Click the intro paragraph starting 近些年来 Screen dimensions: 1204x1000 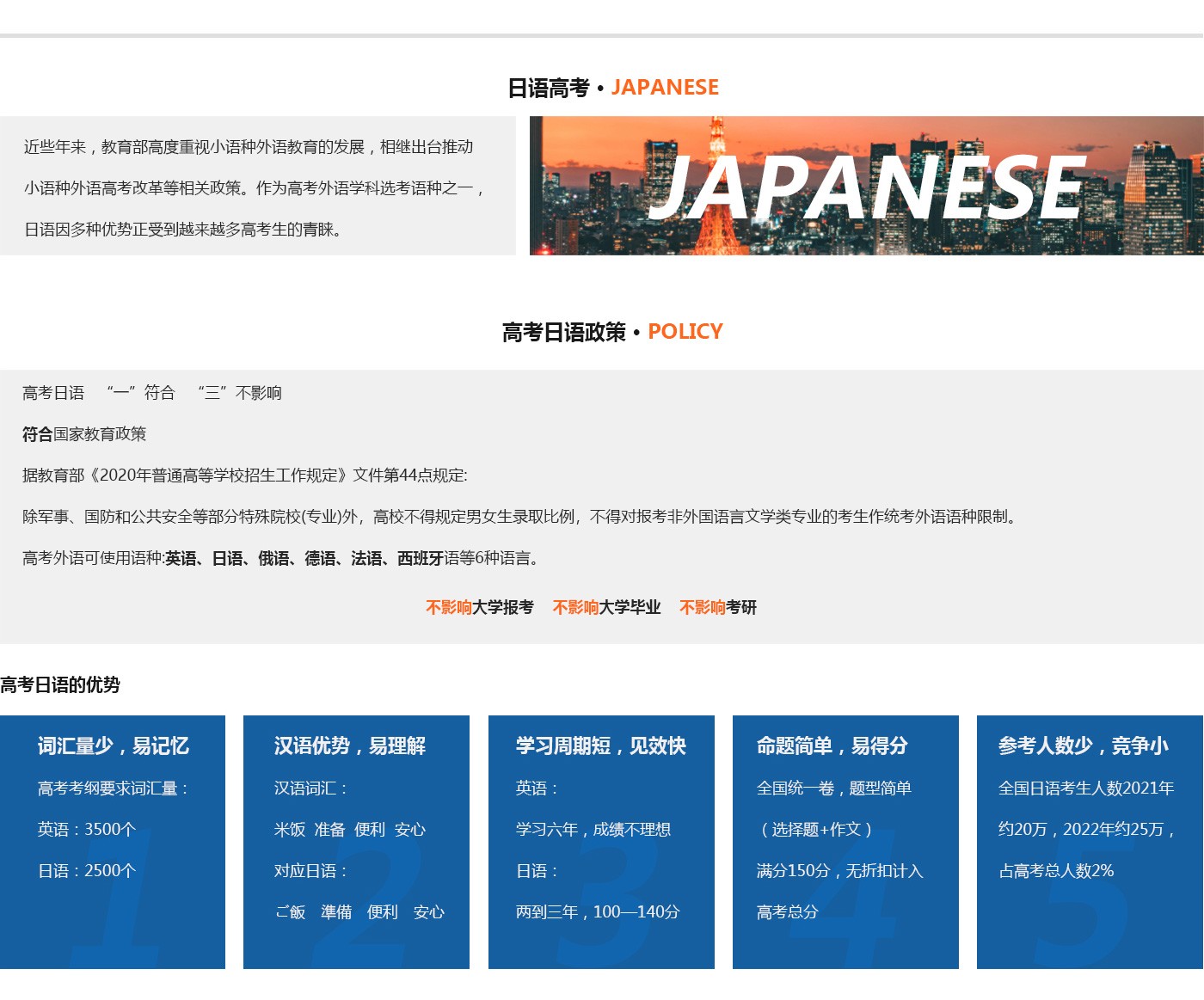point(254,188)
